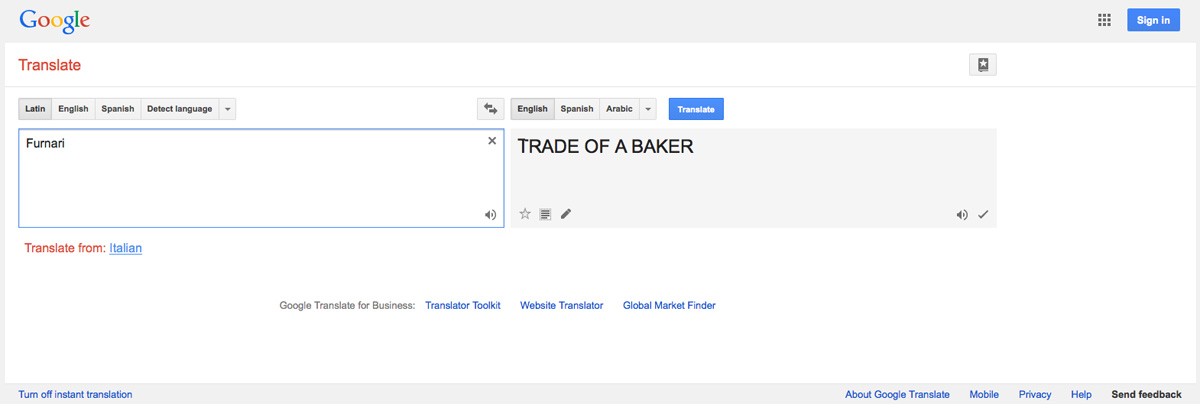Choose Arabic as target language
This screenshot has height=405, width=1200.
(x=620, y=109)
